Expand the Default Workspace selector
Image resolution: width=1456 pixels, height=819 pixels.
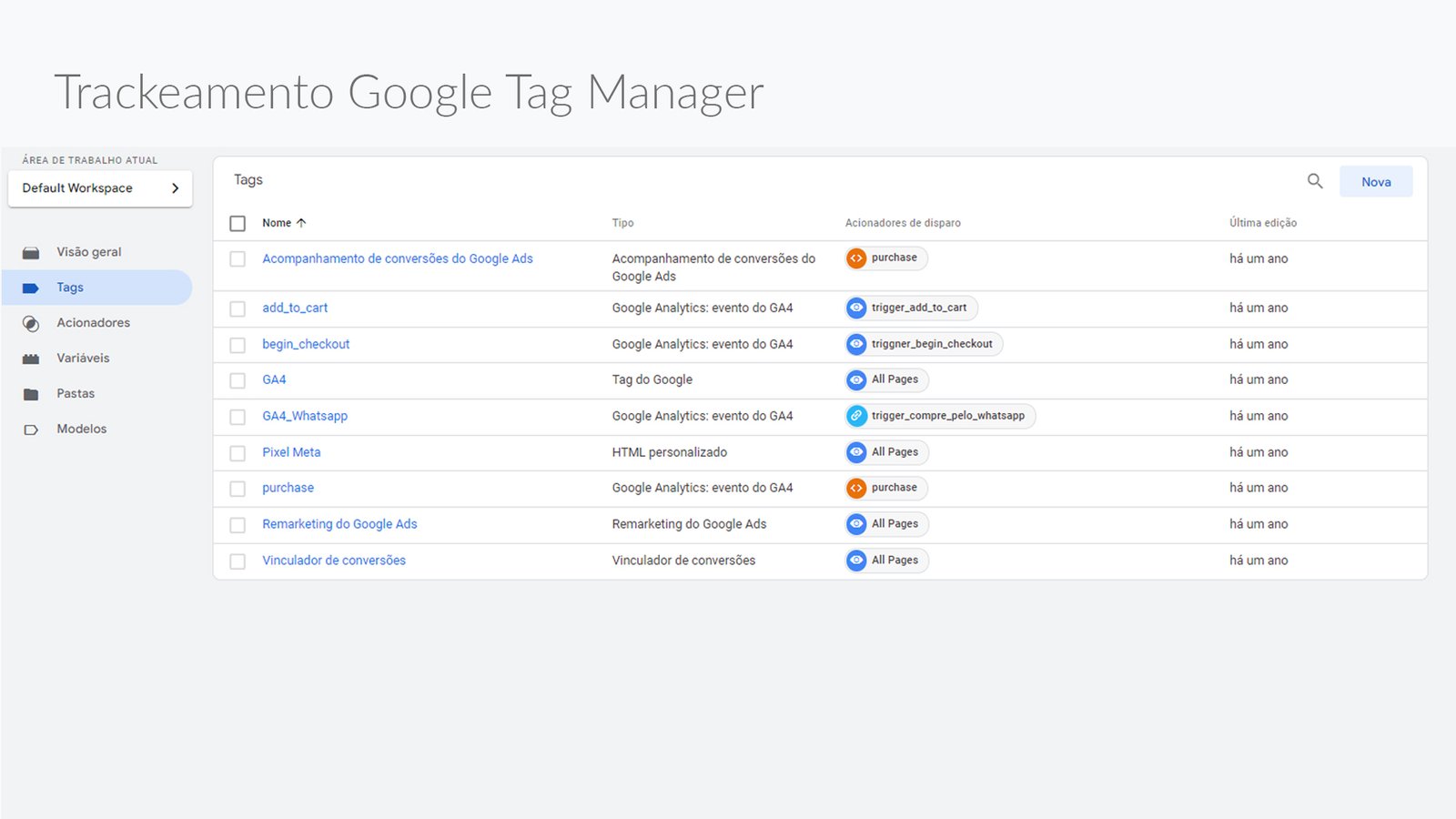100,188
